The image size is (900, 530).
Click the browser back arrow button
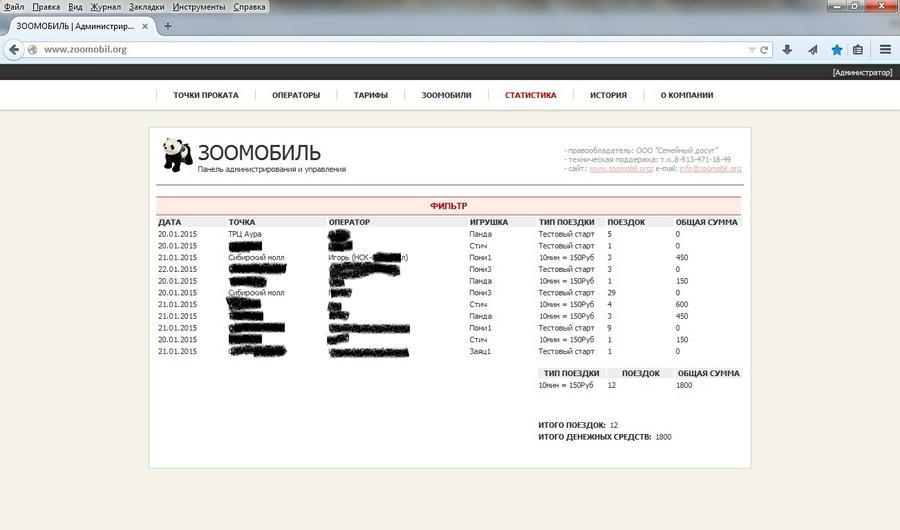point(14,49)
